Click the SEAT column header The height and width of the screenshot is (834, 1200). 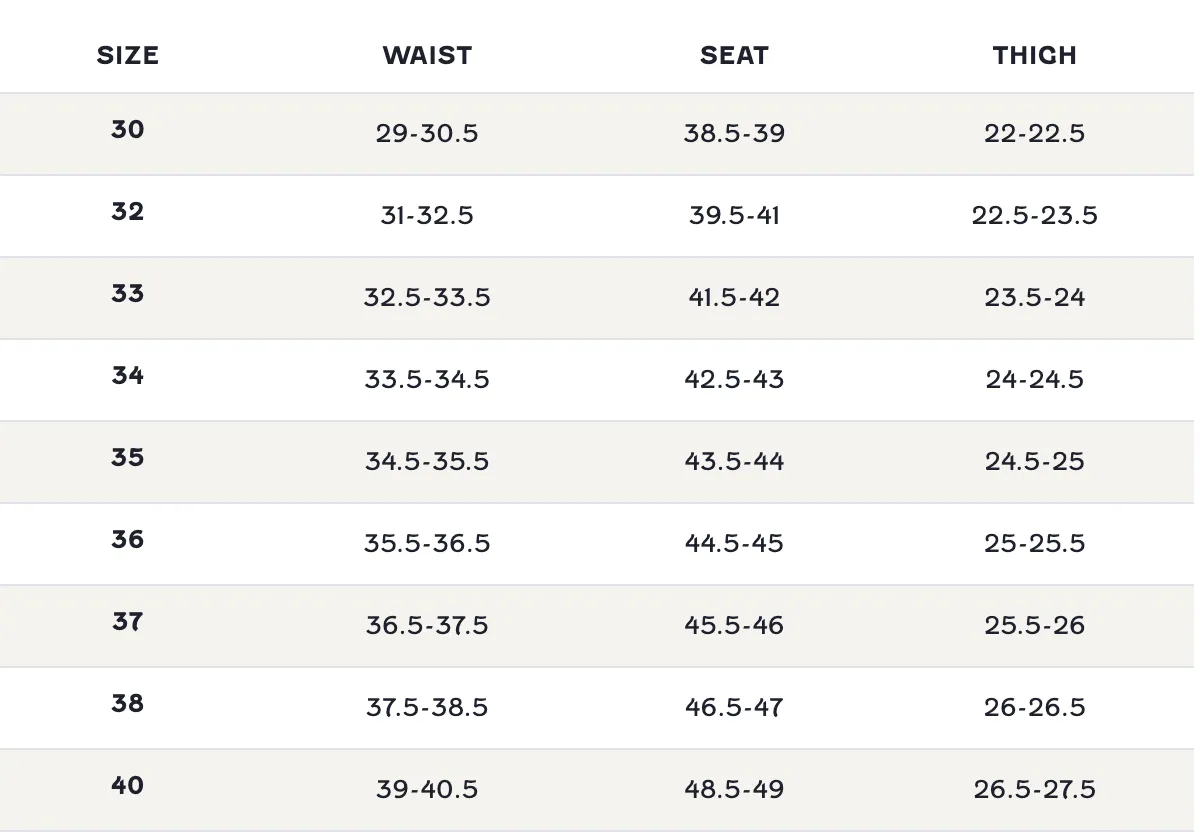pyautogui.click(x=734, y=55)
